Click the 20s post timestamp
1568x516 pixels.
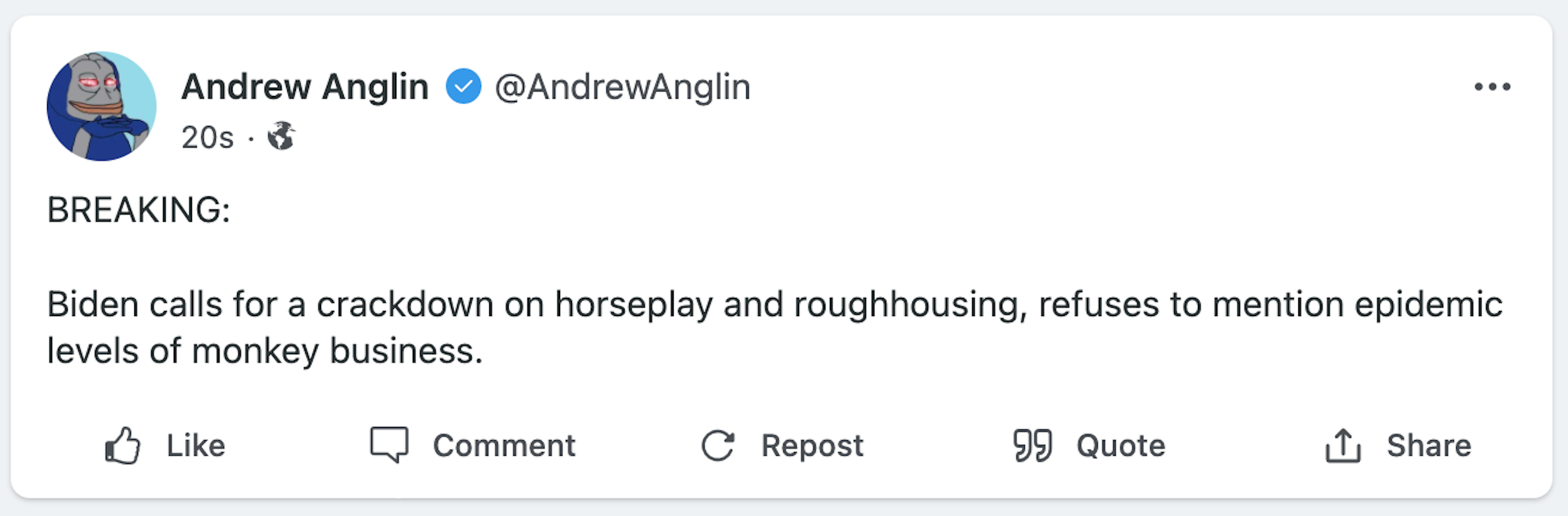click(207, 137)
